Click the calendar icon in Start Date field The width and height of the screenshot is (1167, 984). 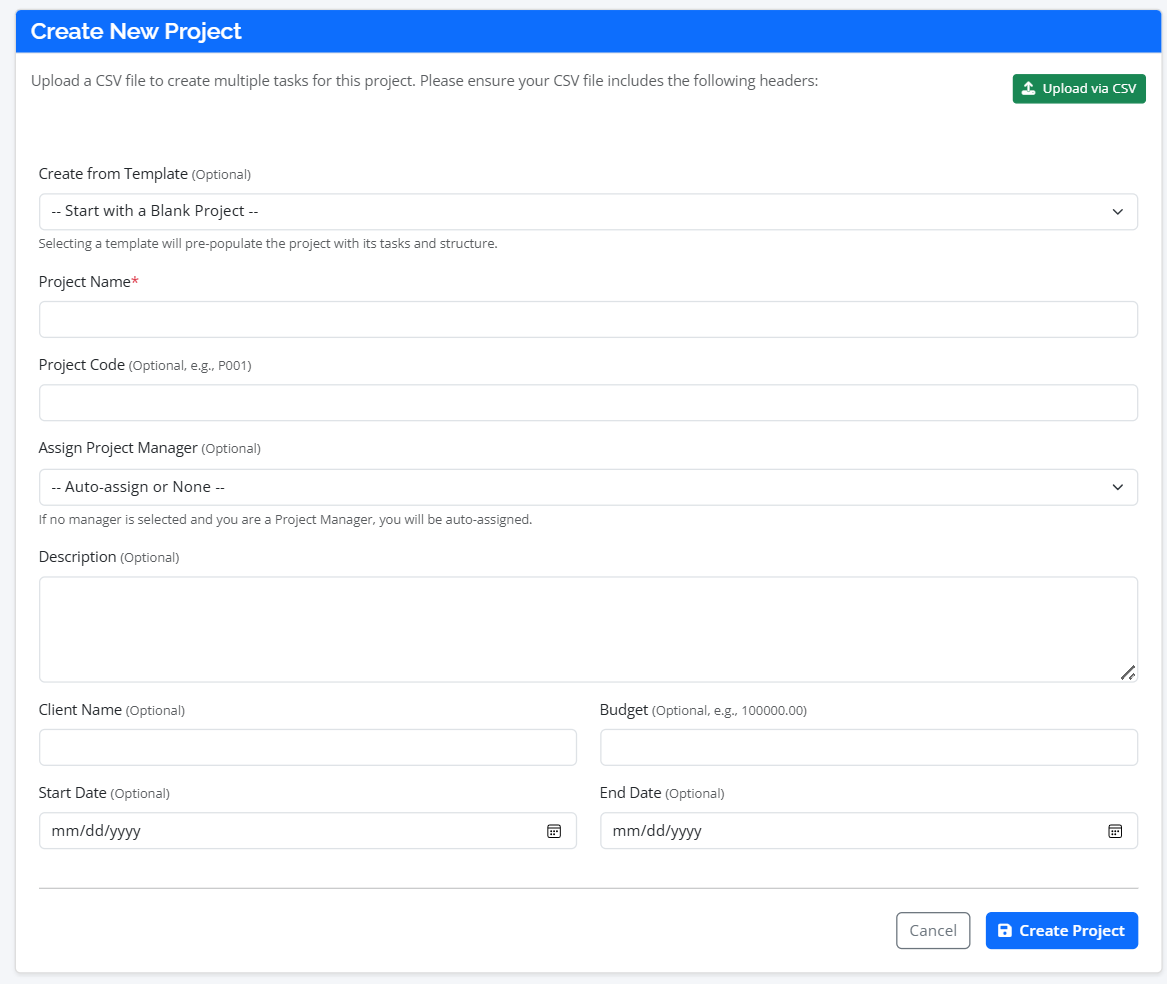click(x=554, y=830)
